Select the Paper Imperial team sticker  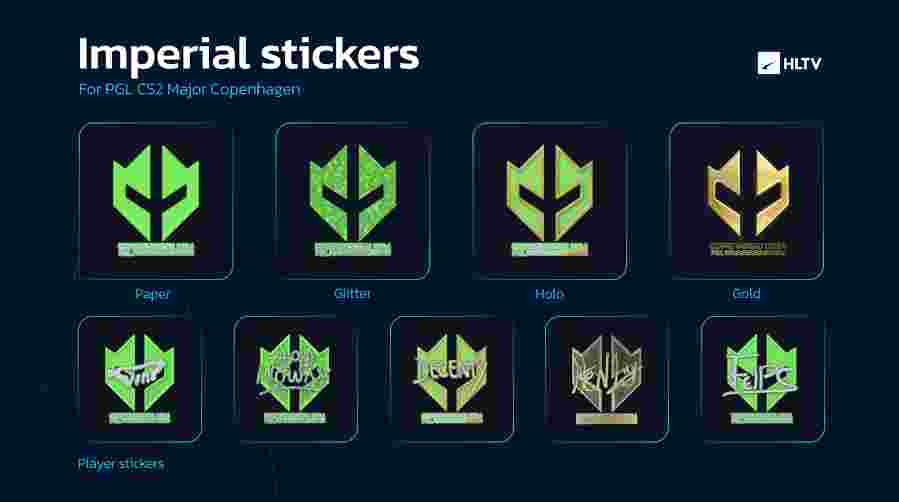pyautogui.click(x=155, y=201)
